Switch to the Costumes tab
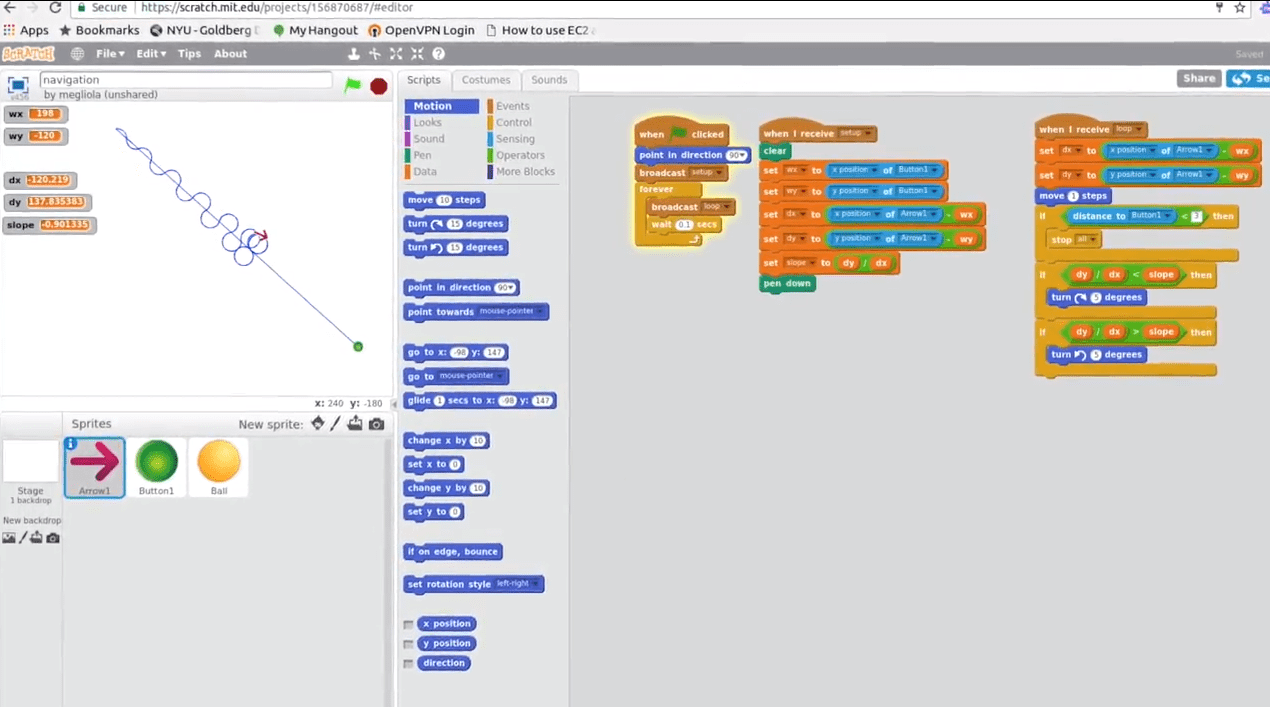This screenshot has height=707, width=1270. (x=485, y=80)
